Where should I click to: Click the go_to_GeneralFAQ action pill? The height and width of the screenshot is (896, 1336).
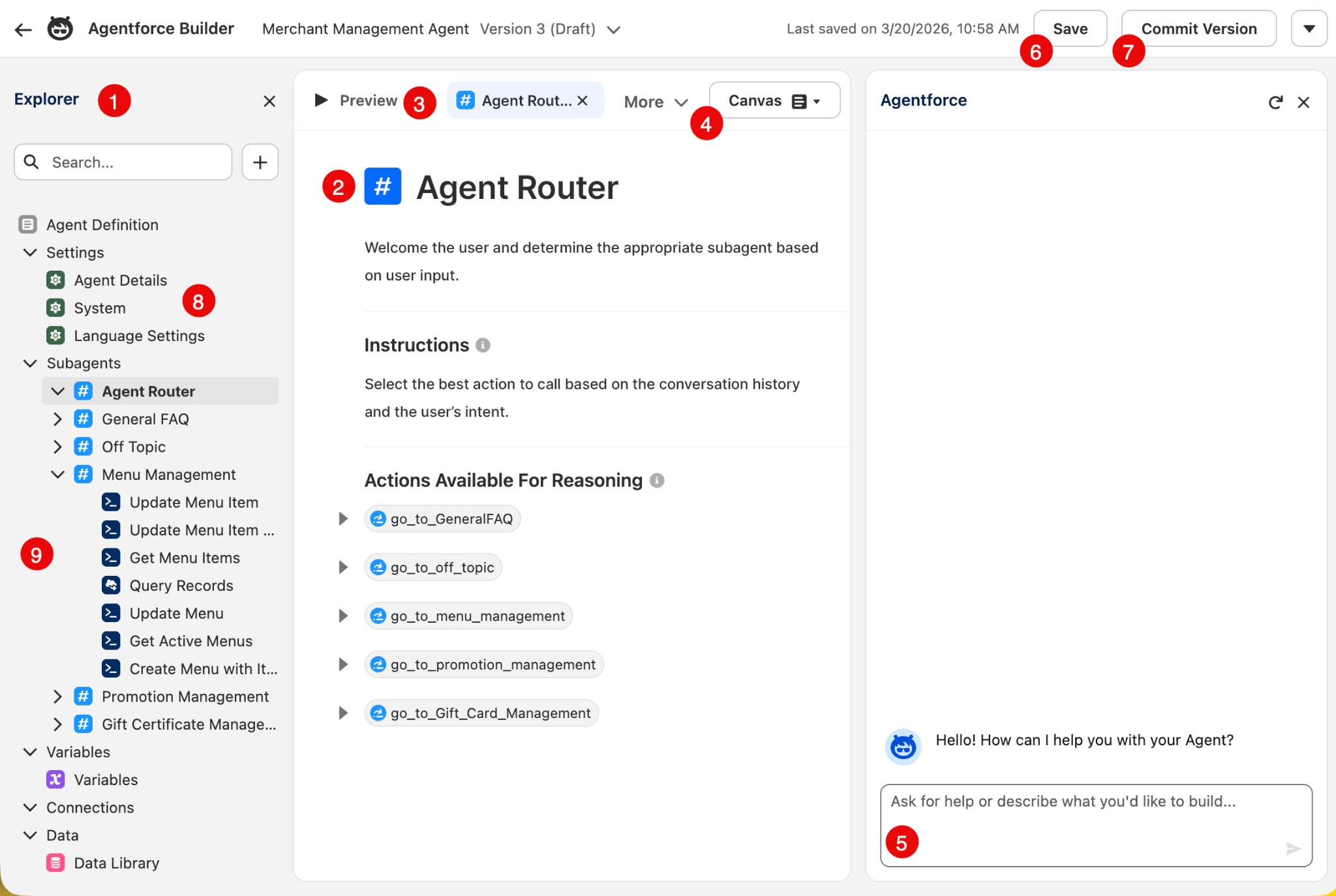pos(442,519)
